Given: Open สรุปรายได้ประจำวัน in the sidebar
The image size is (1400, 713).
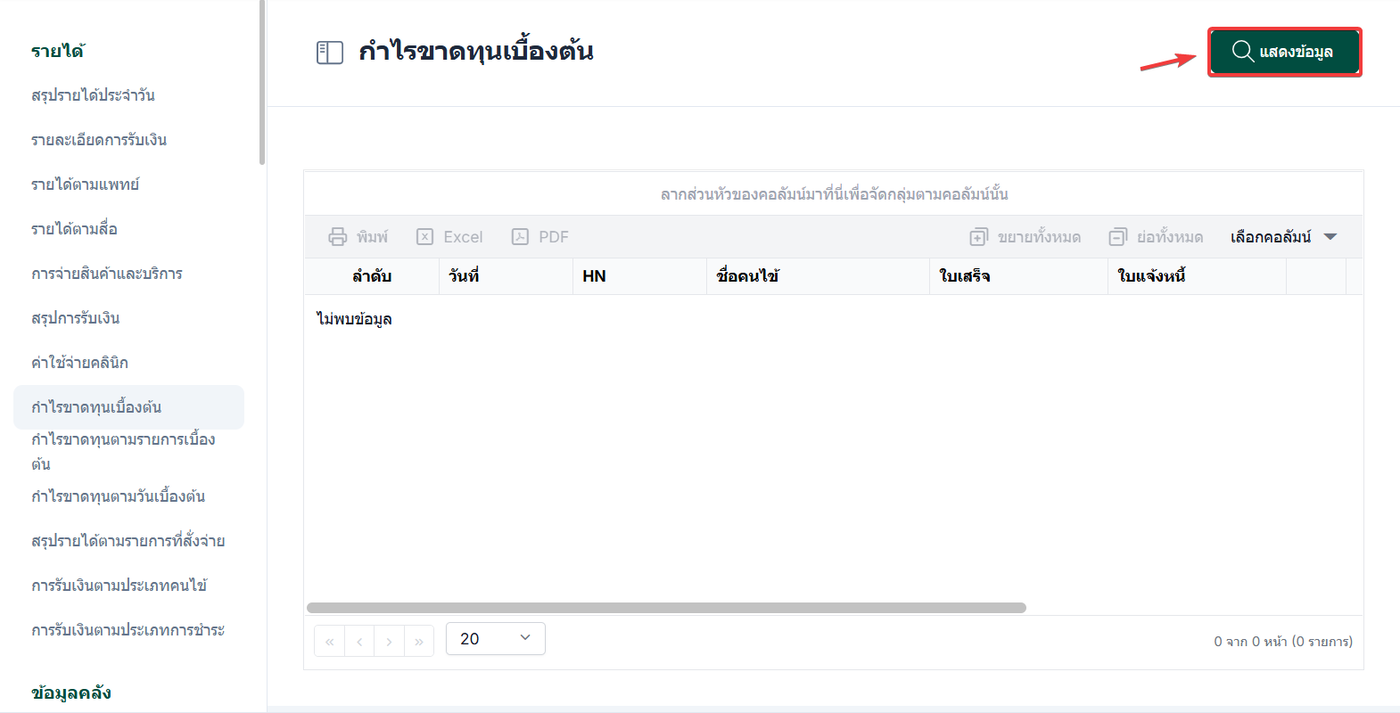Looking at the screenshot, I should [x=93, y=95].
